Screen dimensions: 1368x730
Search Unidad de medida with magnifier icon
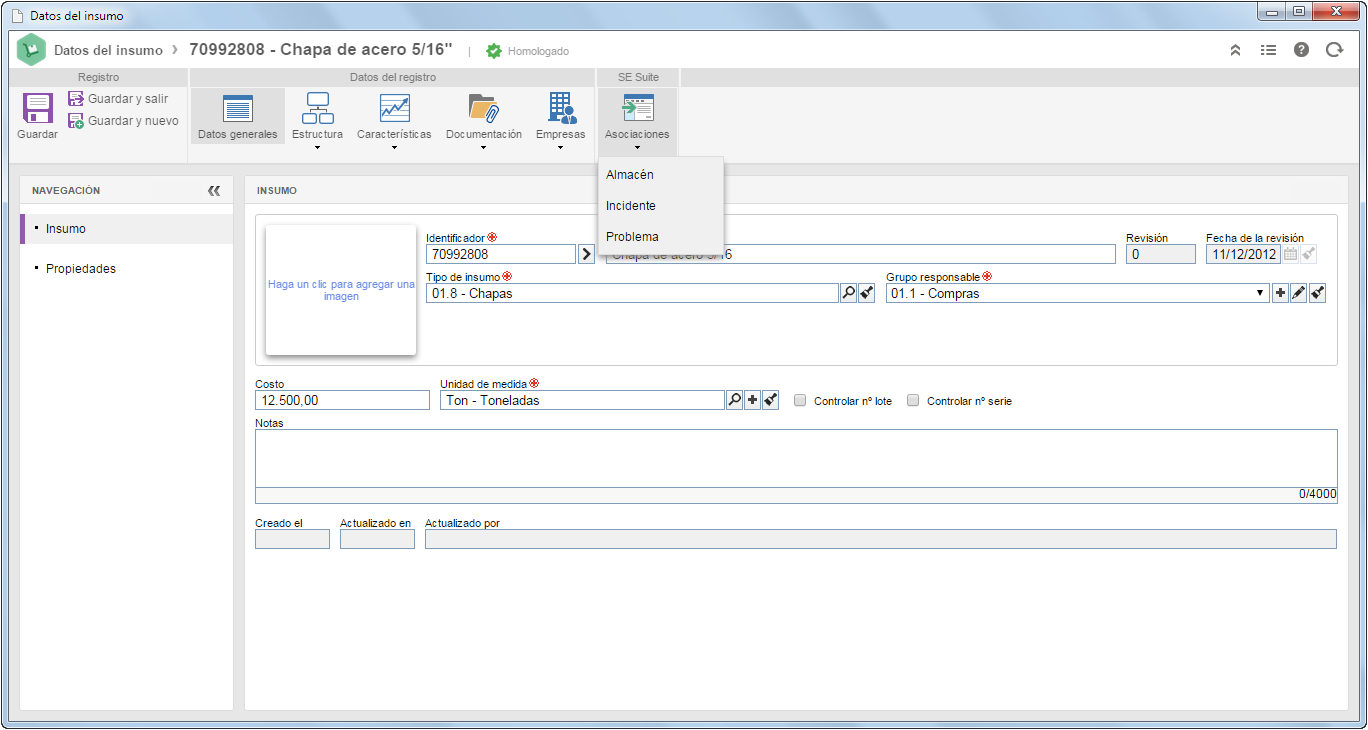[x=734, y=400]
